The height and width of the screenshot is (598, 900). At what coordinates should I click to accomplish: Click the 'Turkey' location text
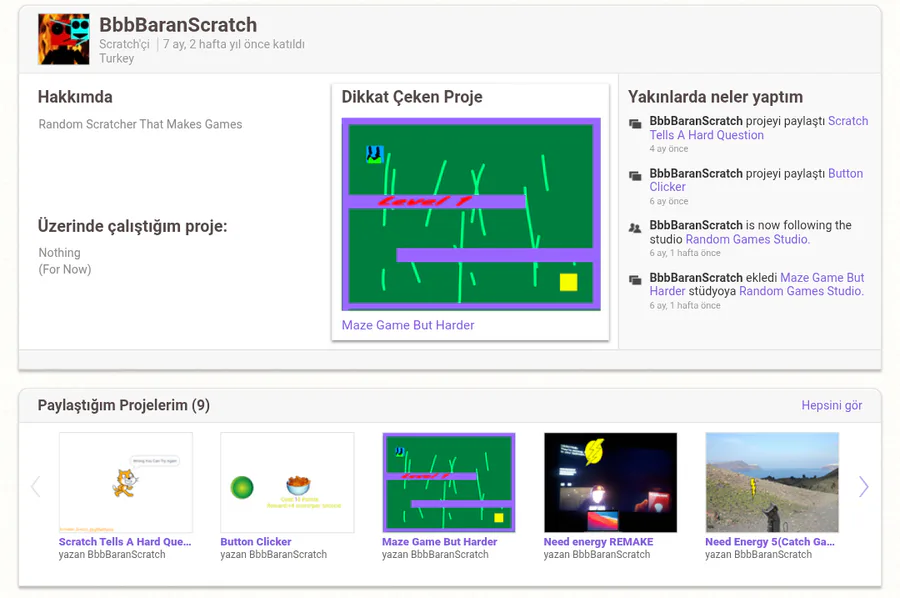pos(117,58)
